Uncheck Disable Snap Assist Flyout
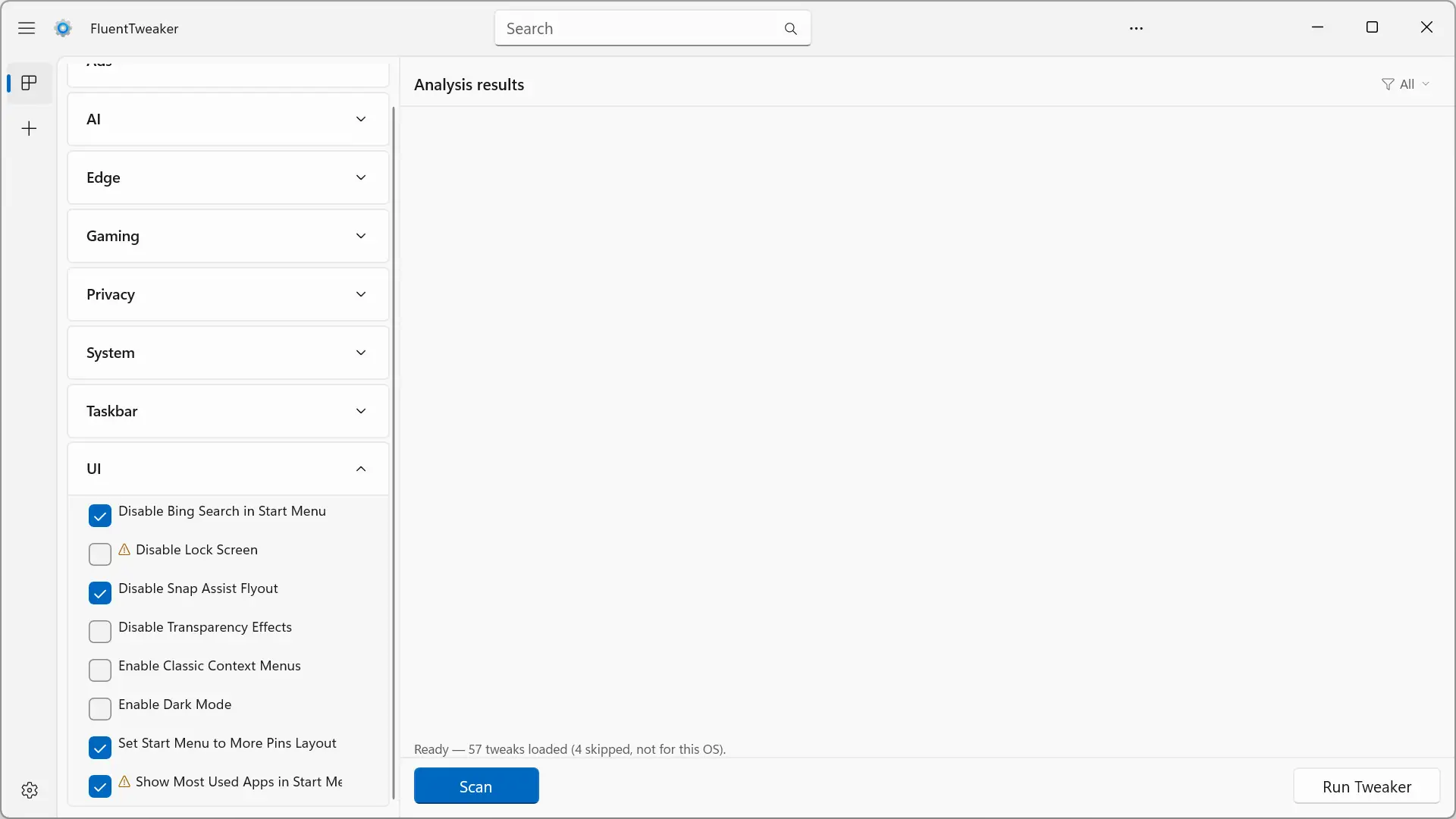The width and height of the screenshot is (1456, 819). pyautogui.click(x=100, y=593)
